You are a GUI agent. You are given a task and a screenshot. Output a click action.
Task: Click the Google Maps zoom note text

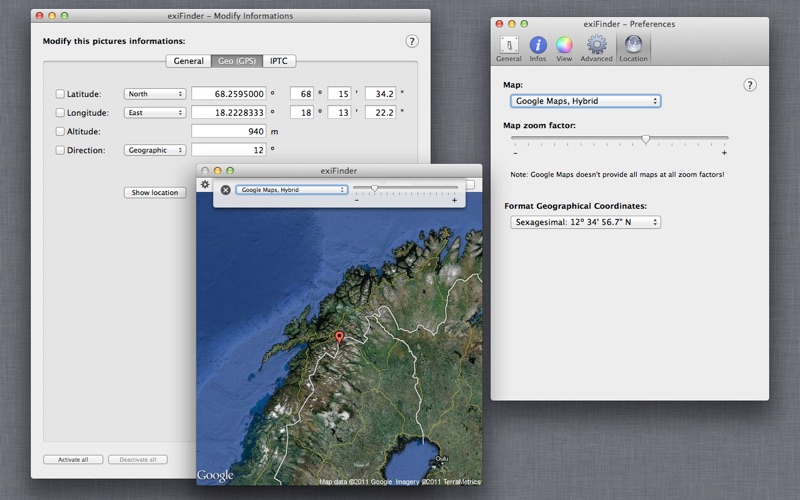(617, 174)
